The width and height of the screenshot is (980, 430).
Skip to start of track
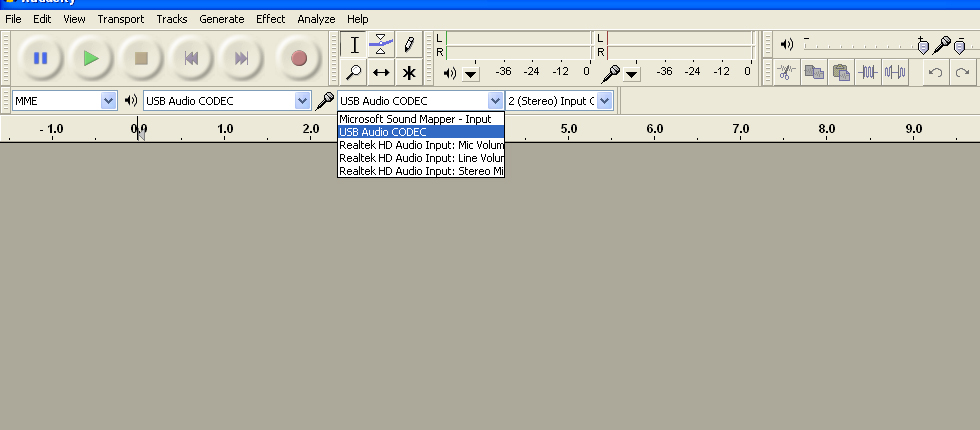pos(191,58)
